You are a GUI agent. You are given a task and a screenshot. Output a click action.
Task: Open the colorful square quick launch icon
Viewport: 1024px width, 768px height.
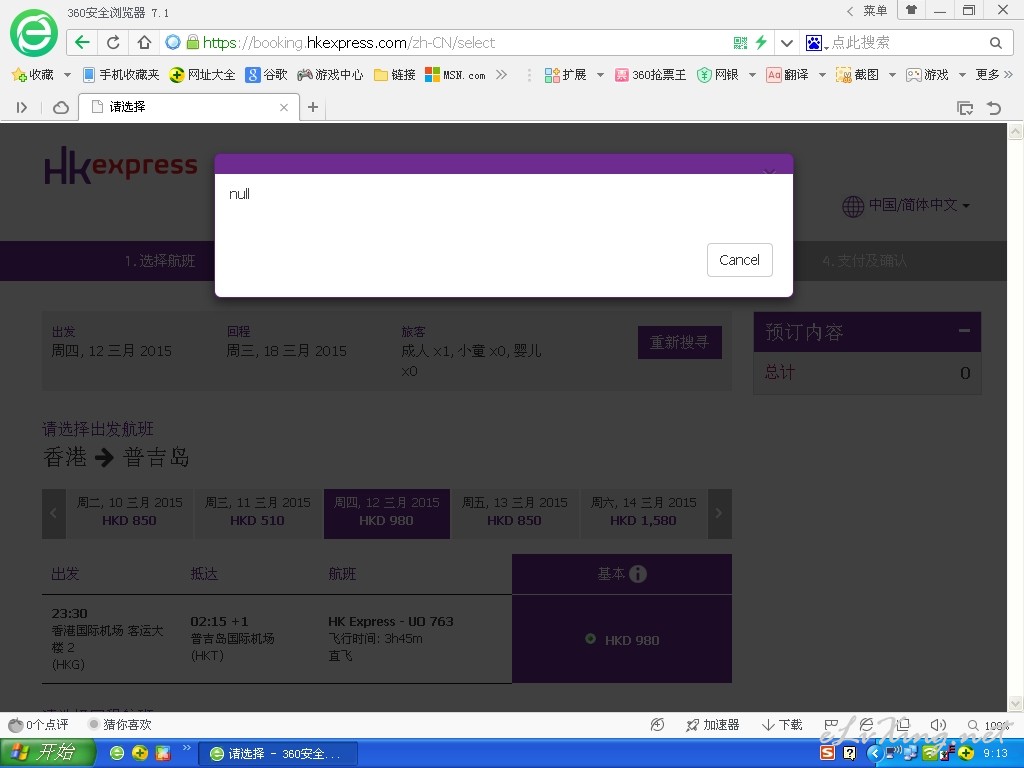click(x=163, y=753)
